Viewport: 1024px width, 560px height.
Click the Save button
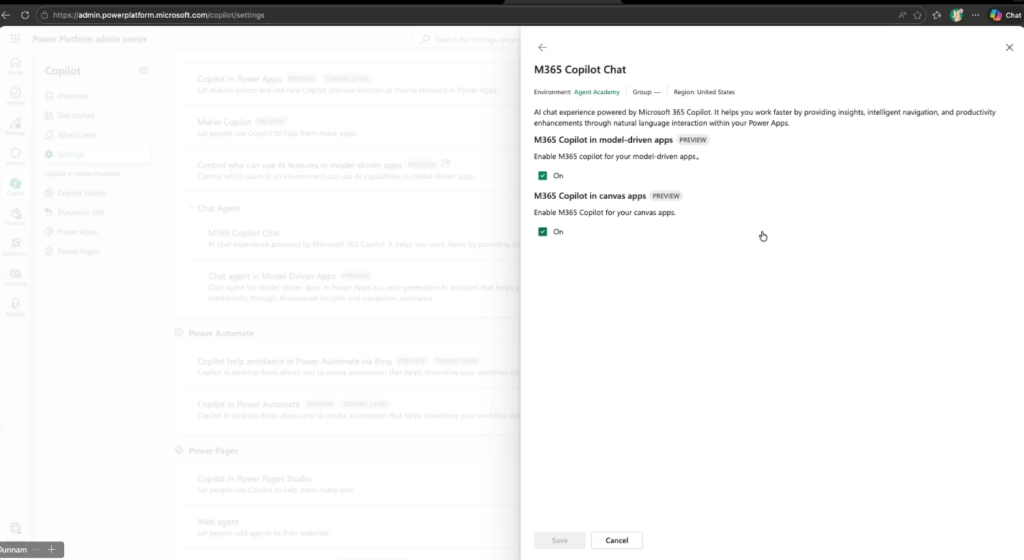point(560,540)
